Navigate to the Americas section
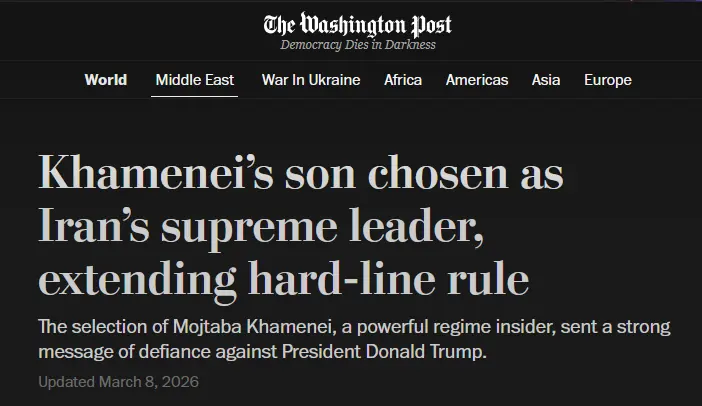 476,80
